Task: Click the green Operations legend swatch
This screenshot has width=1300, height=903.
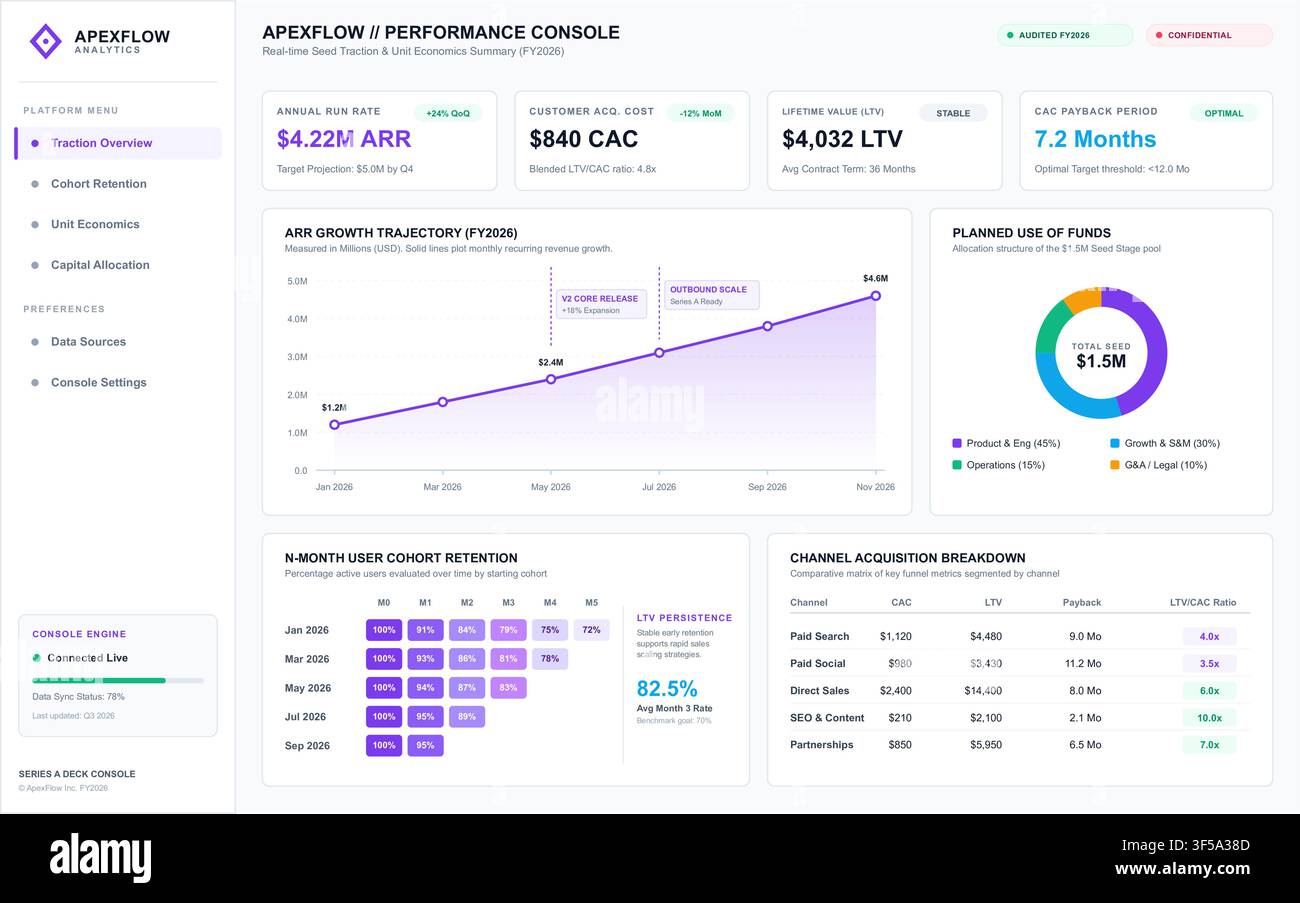Action: [957, 465]
